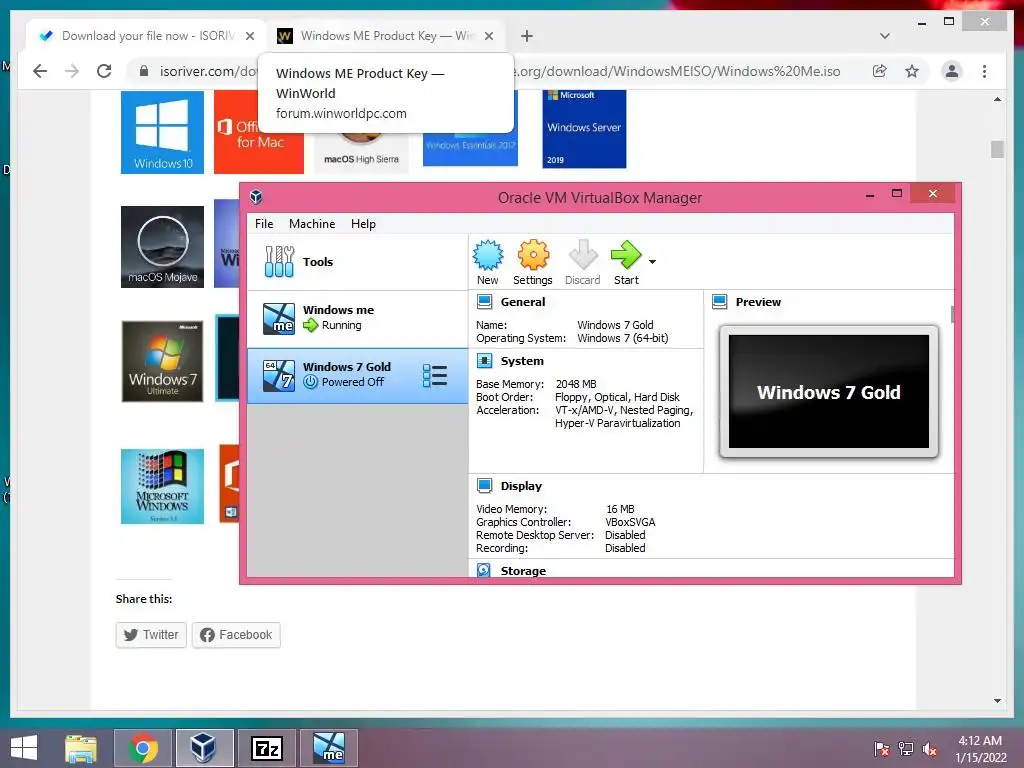Screen dimensions: 1024x768
Task: Open the Start button dropdown arrow
Action: [652, 262]
